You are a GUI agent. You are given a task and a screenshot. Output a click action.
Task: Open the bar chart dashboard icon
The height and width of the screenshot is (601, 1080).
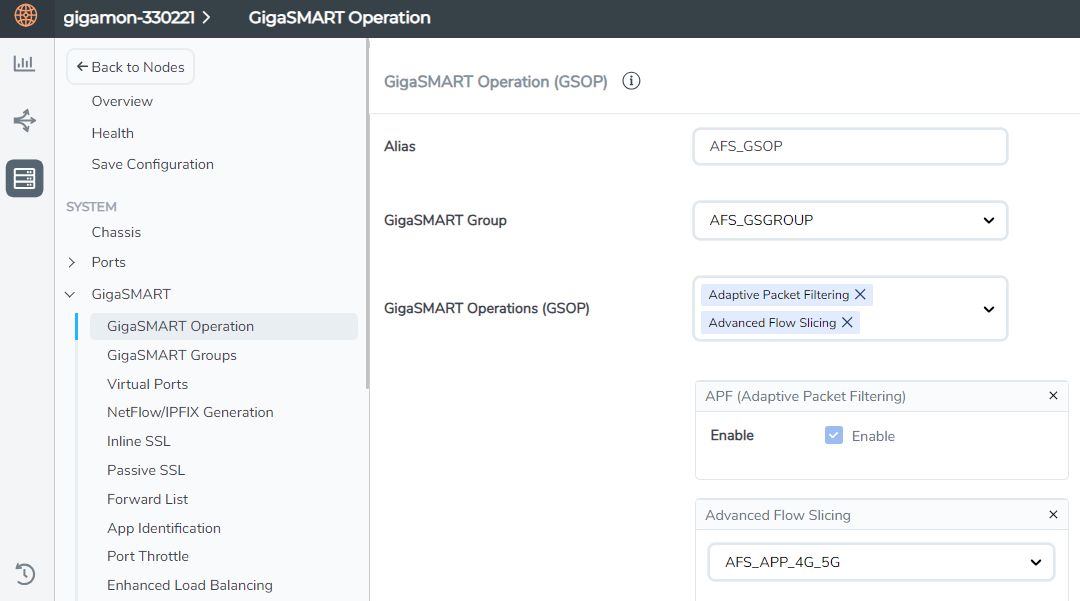click(x=24, y=63)
